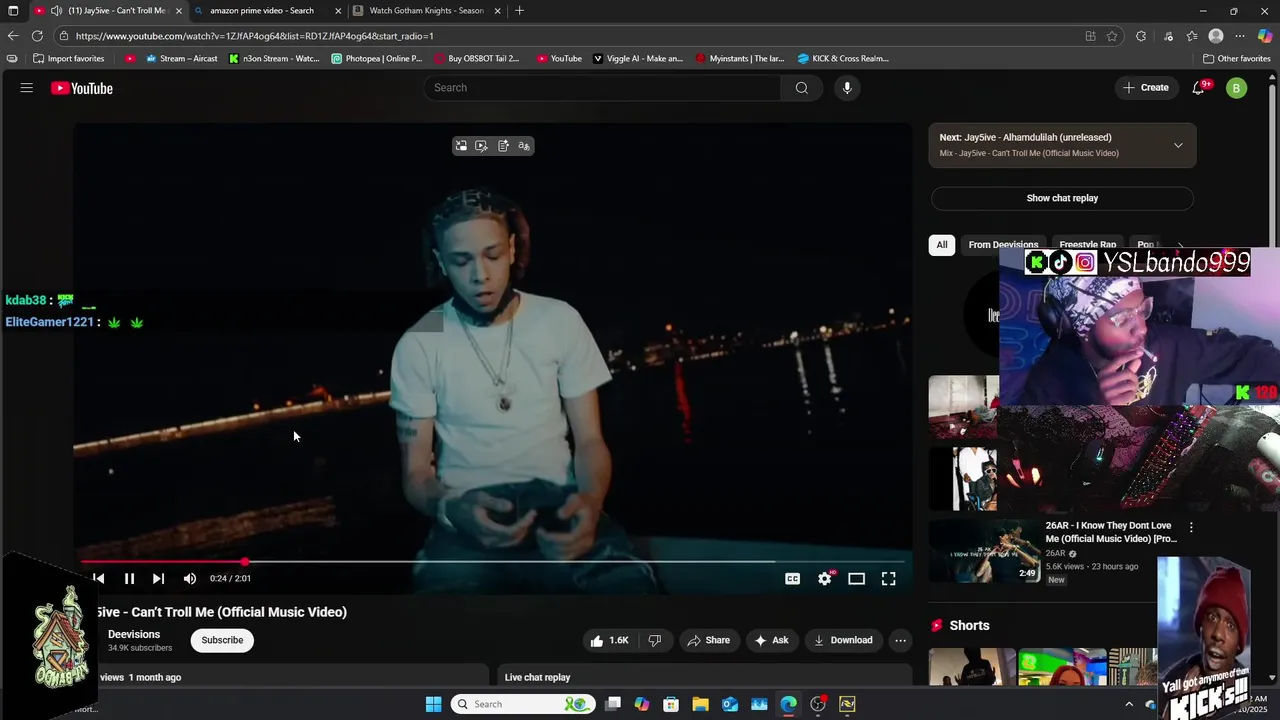The width and height of the screenshot is (1280, 720).
Task: Skip to the previous video in player
Action: point(98,578)
